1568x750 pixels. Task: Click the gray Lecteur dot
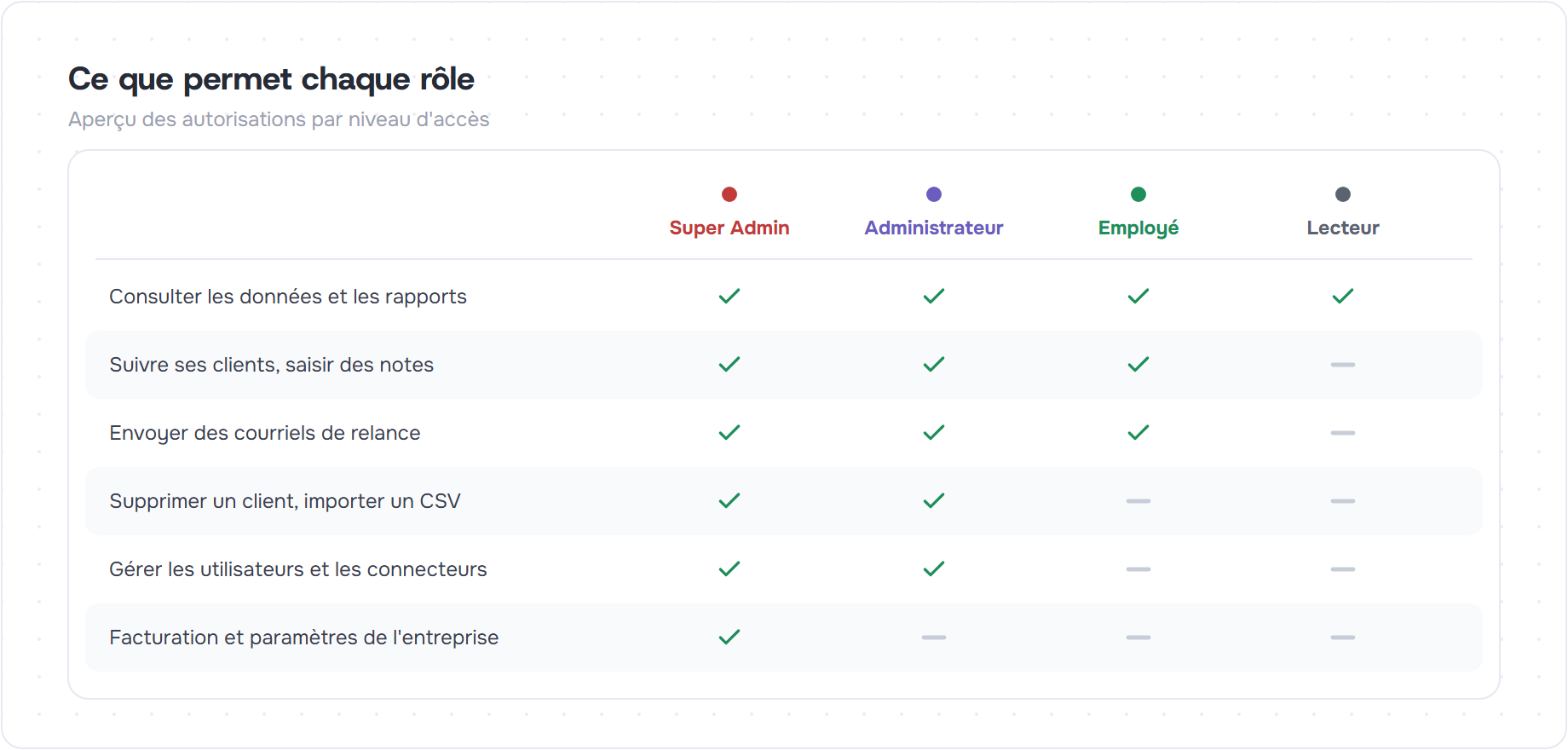pos(1343,194)
